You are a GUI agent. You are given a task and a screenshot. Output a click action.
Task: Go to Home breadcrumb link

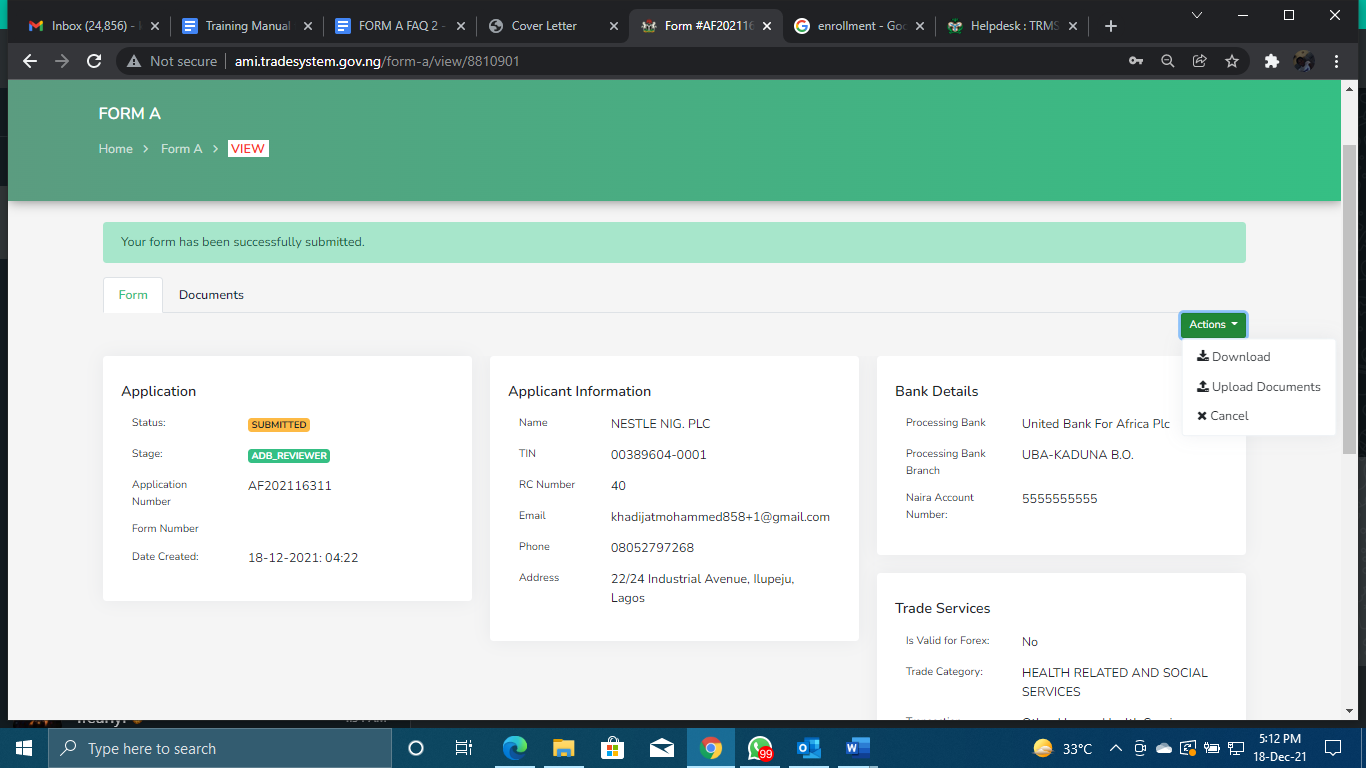[116, 148]
